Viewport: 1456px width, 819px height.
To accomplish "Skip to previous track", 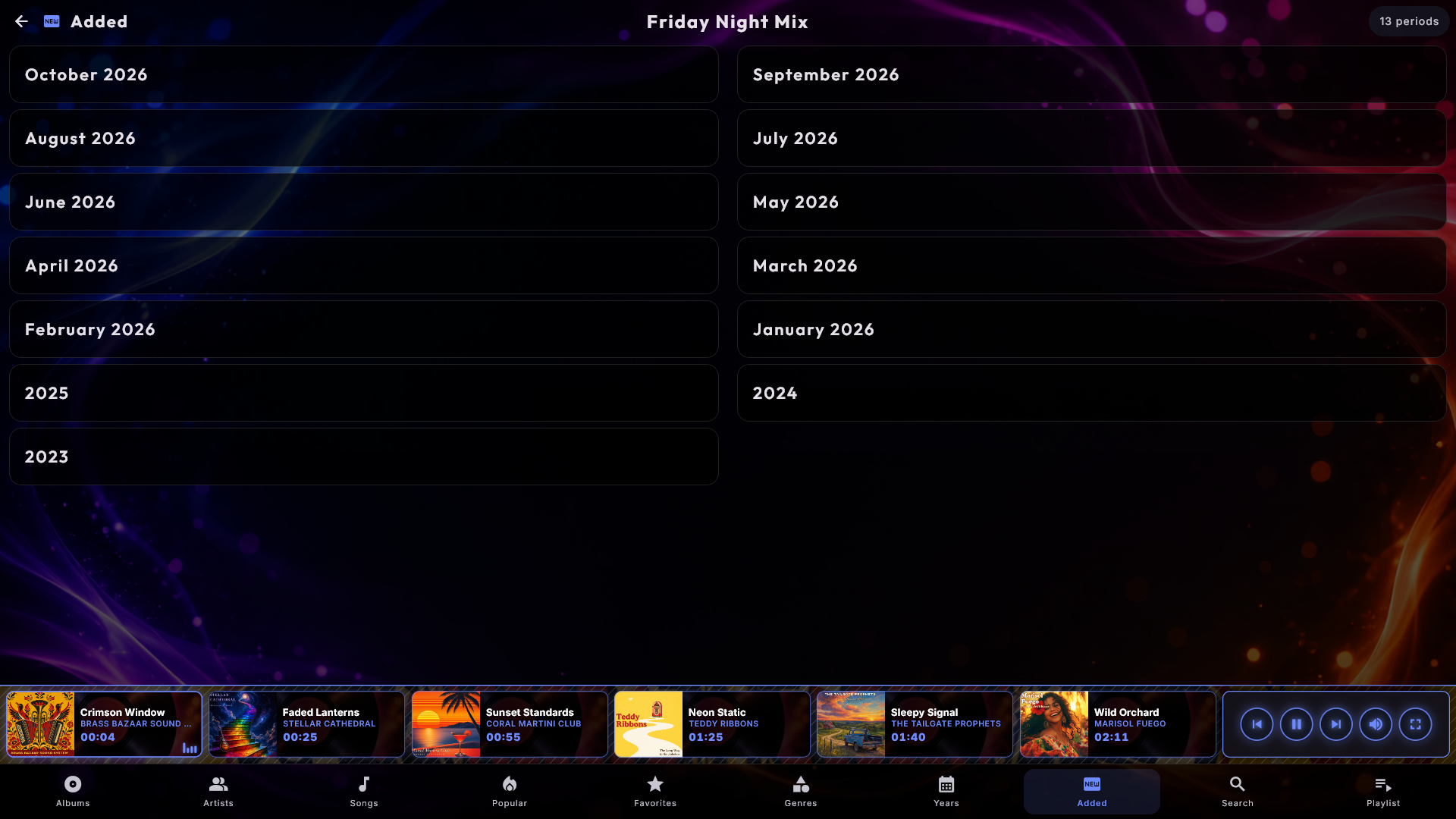I will 1257,724.
